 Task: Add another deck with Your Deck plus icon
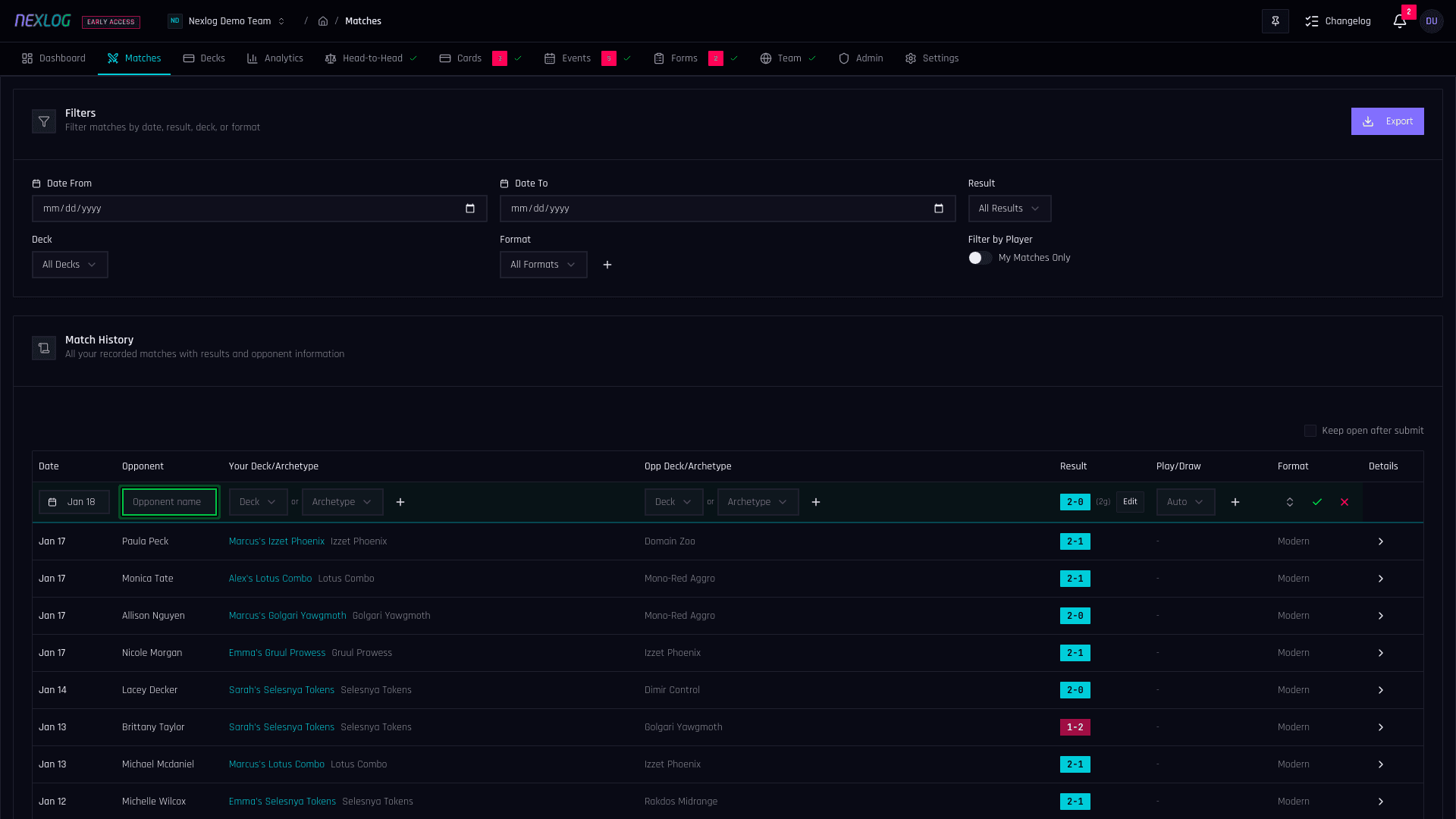(400, 502)
